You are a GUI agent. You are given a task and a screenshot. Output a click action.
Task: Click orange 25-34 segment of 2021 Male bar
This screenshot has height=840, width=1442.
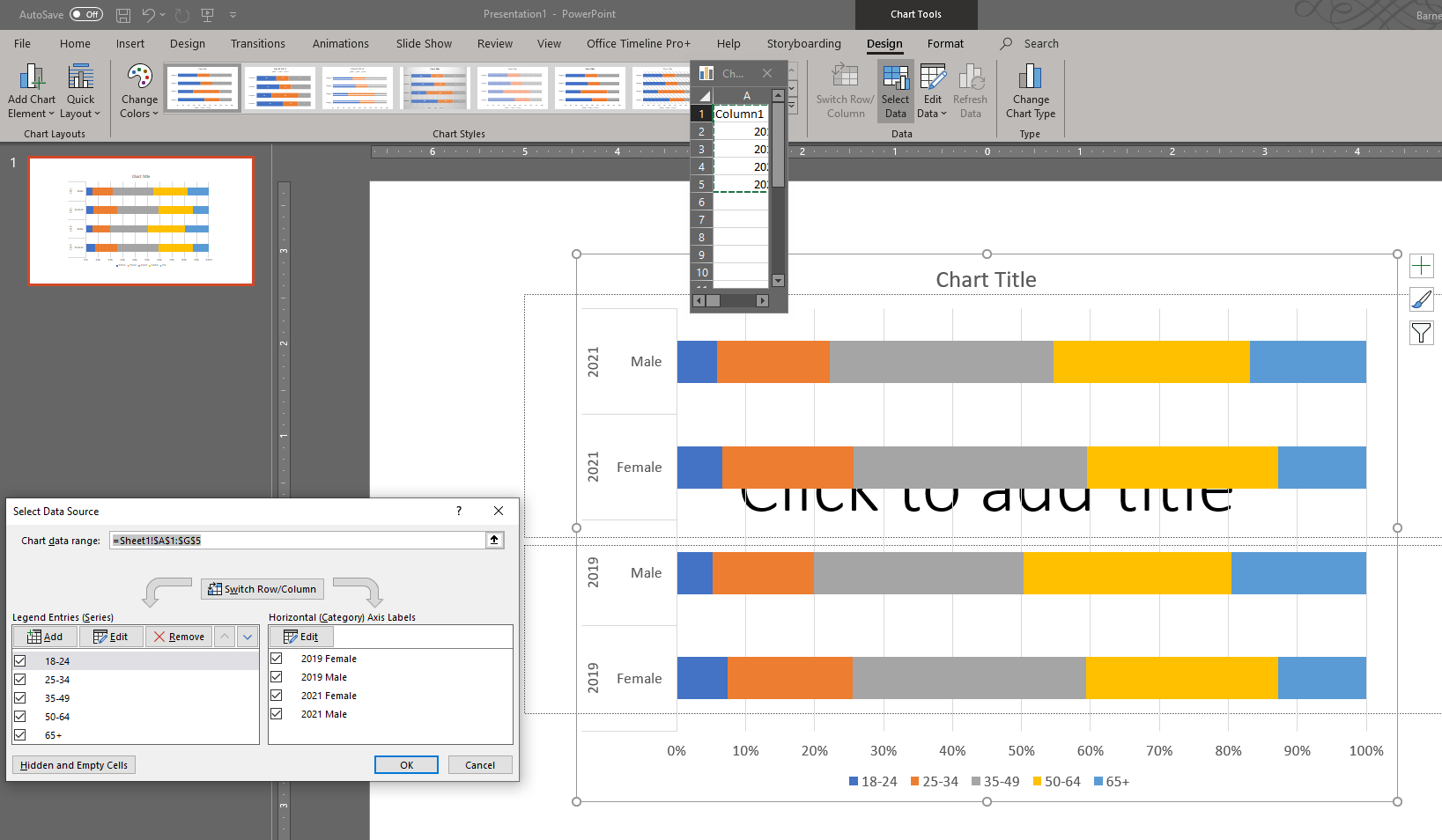[773, 362]
